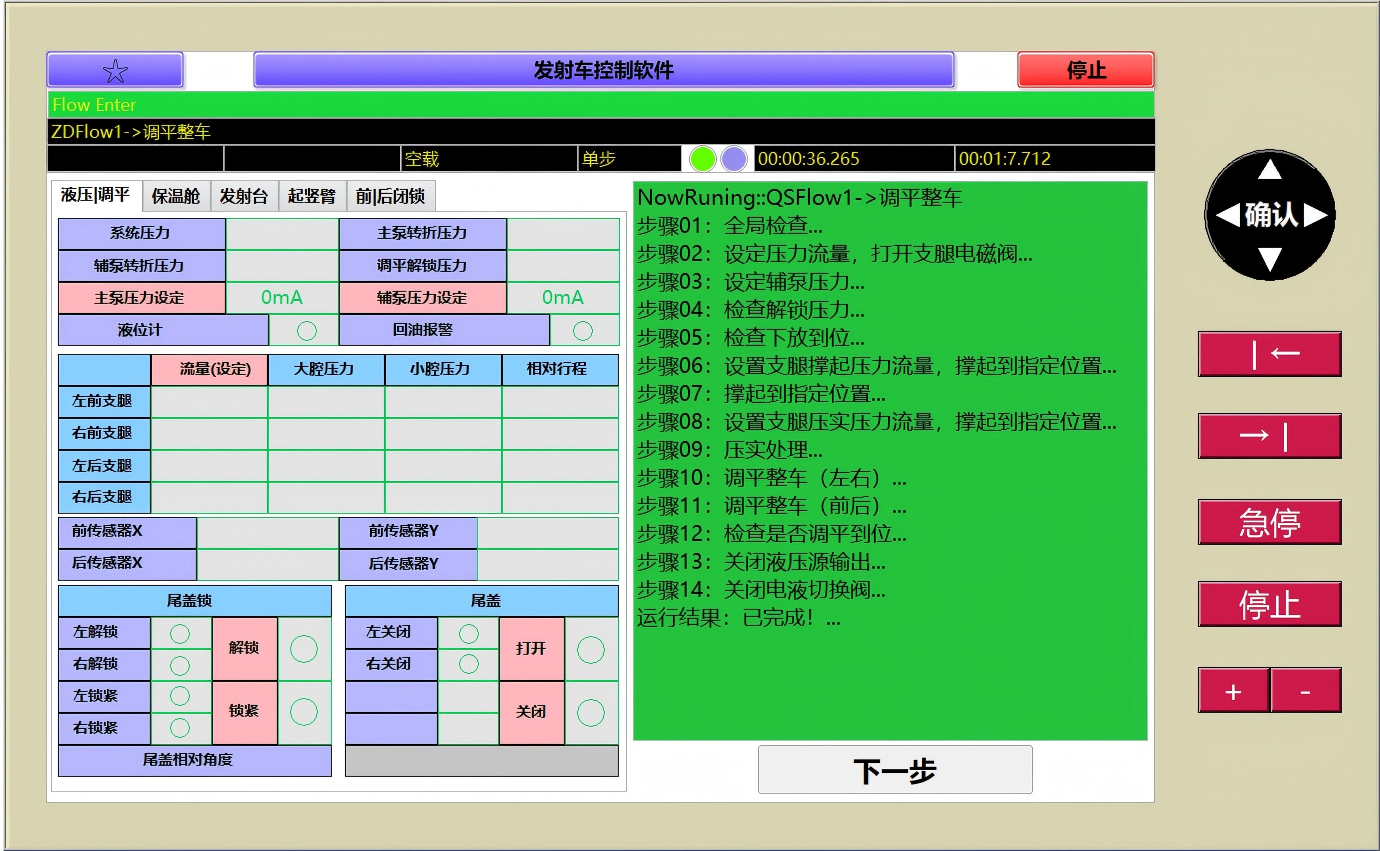The width and height of the screenshot is (1380, 851).
Task: Click the green status indicator light
Action: tap(703, 159)
